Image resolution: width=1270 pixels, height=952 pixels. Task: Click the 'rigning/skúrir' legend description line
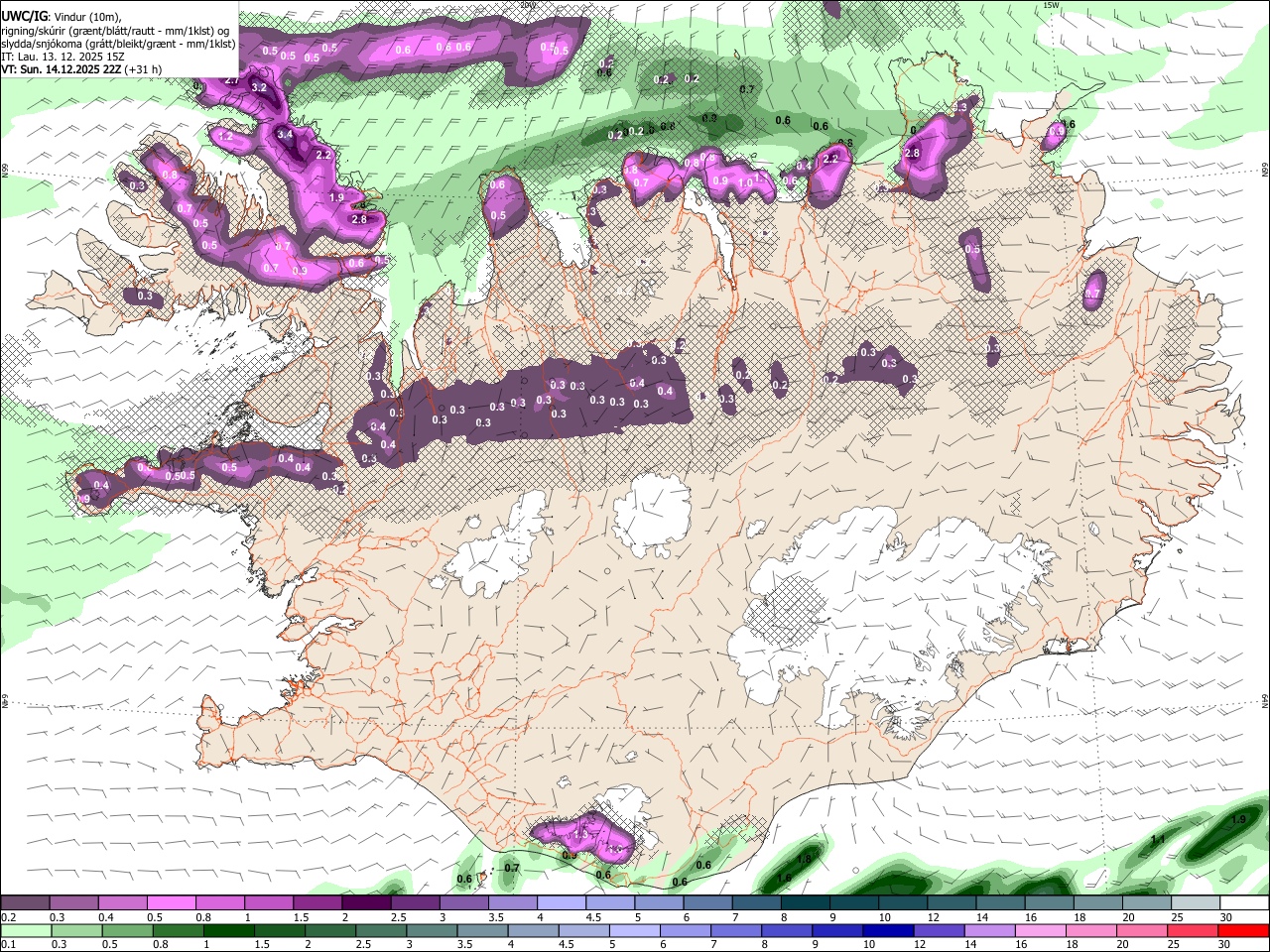coord(117,30)
